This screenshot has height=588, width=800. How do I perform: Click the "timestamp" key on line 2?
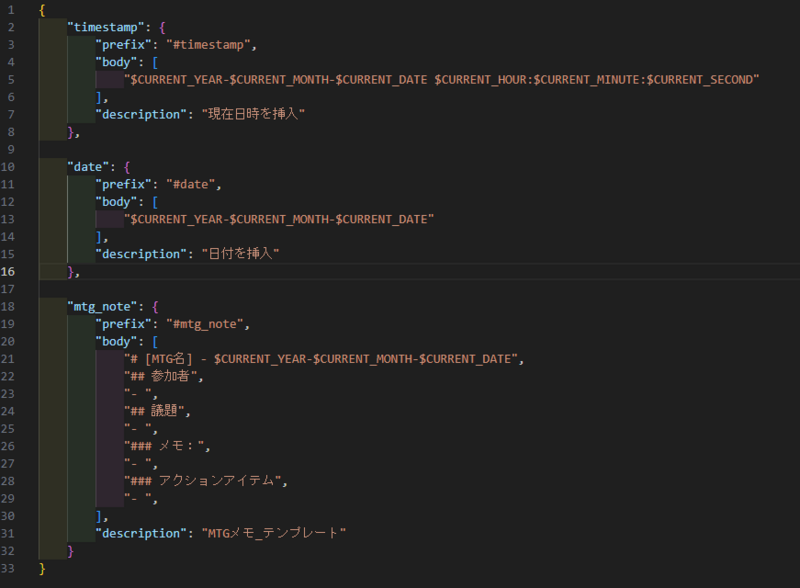[106, 28]
